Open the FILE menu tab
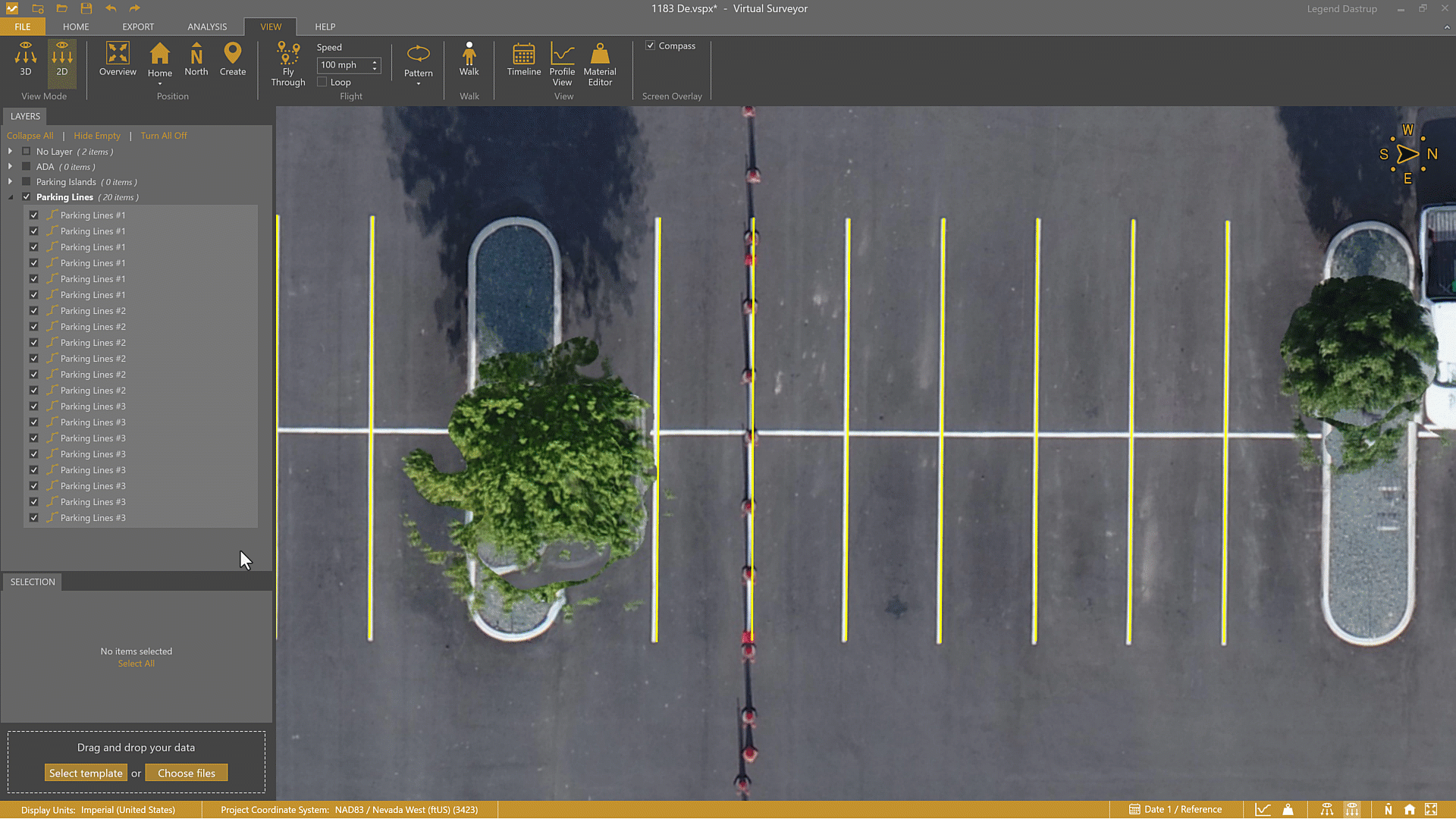This screenshot has width=1456, height=819. (23, 27)
